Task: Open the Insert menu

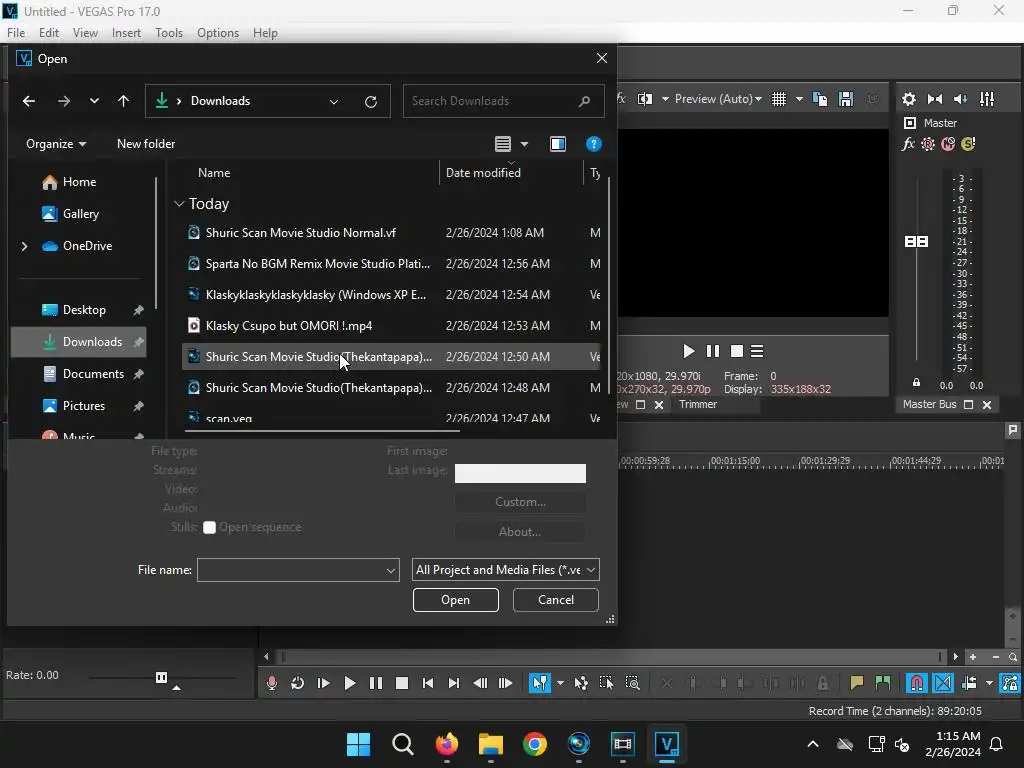Action: 126,33
